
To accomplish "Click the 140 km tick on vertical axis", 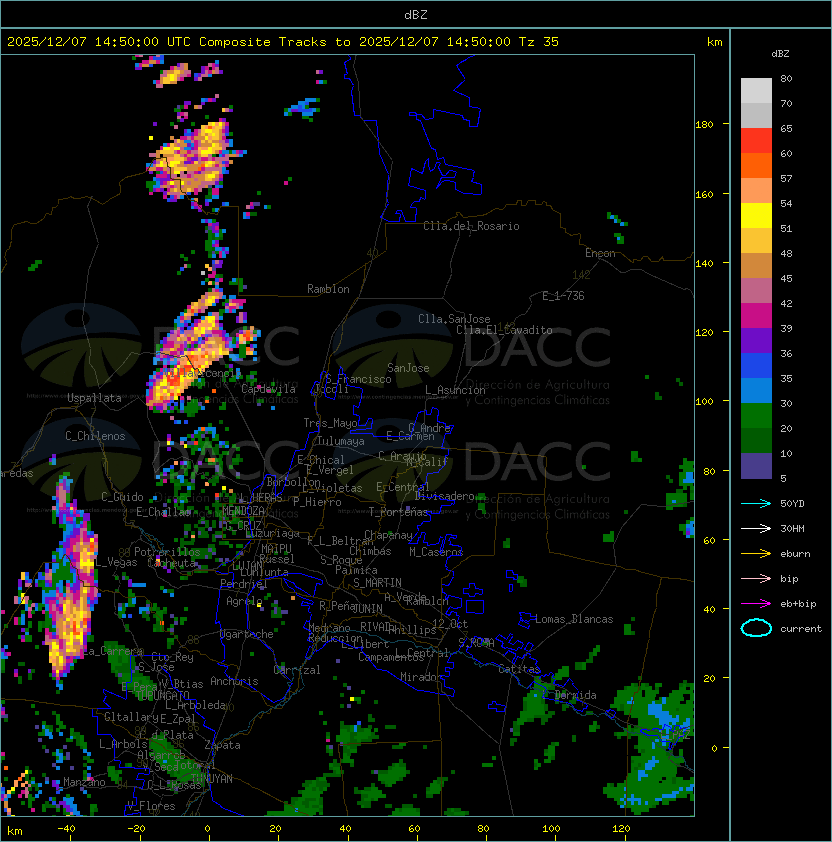I will (x=704, y=264).
